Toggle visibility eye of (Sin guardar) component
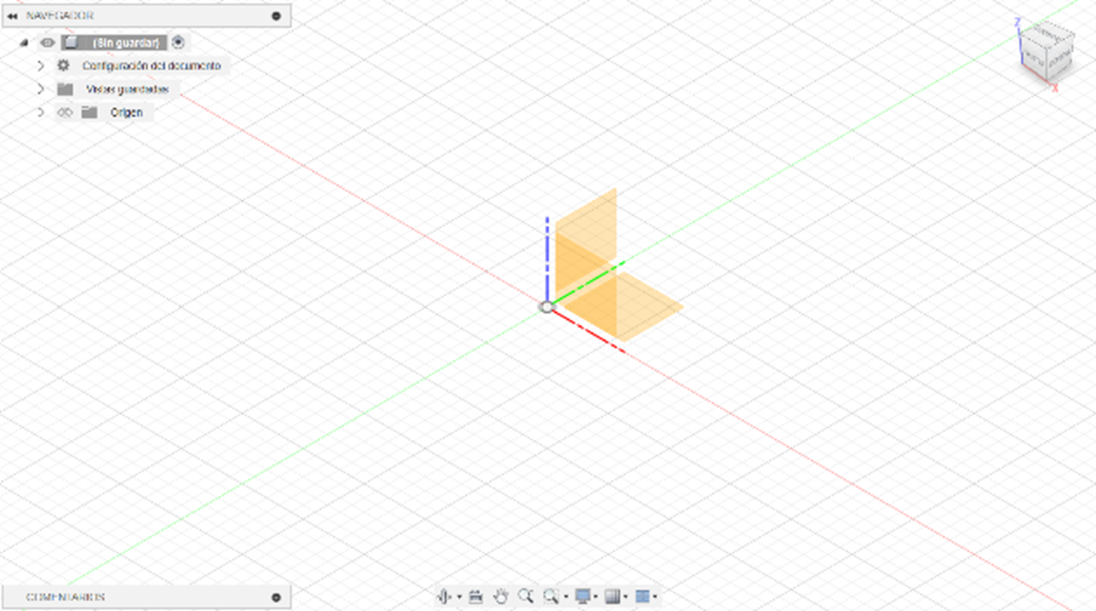This screenshot has width=1096, height=611. pyautogui.click(x=47, y=43)
